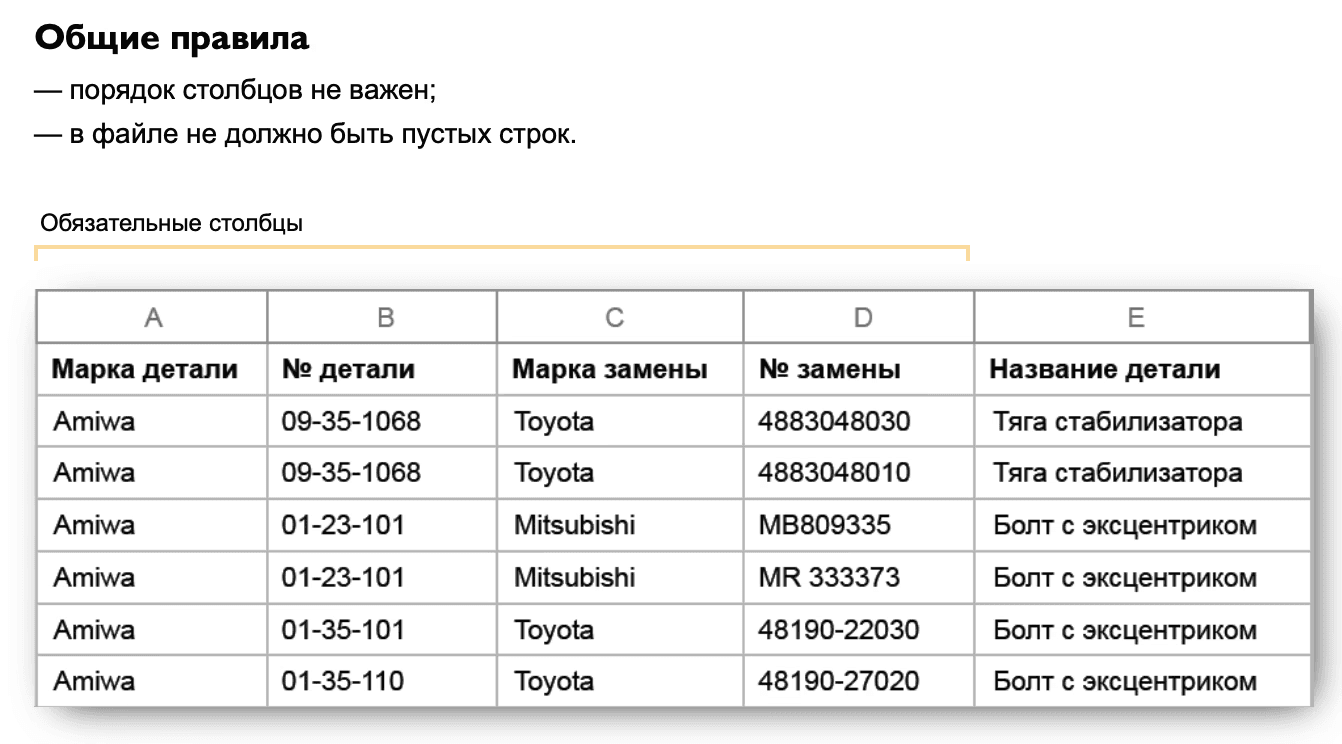This screenshot has width=1342, height=744.
Task: Click the 'Общие правила' heading
Action: [172, 38]
